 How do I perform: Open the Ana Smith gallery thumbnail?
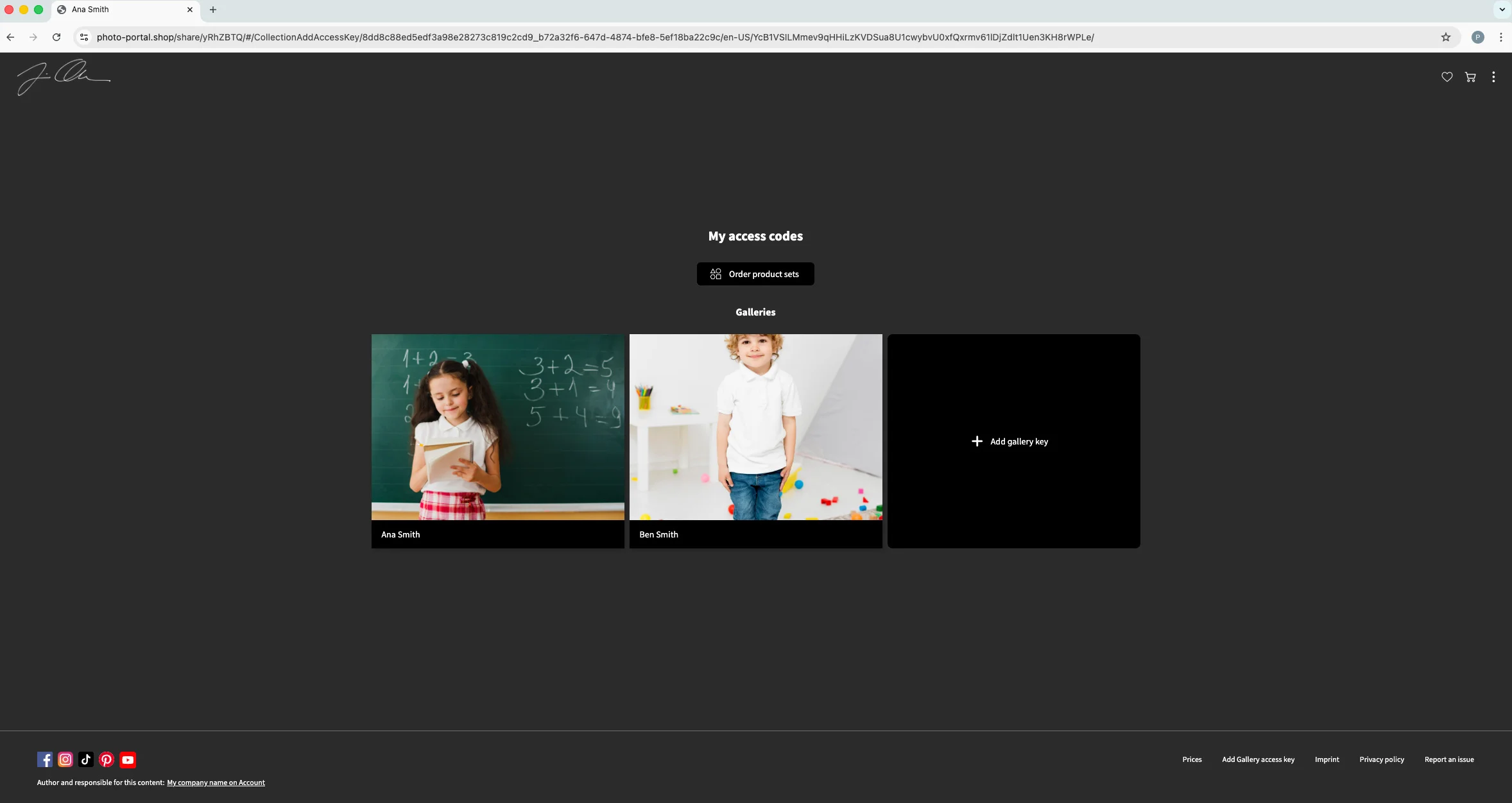pos(497,427)
